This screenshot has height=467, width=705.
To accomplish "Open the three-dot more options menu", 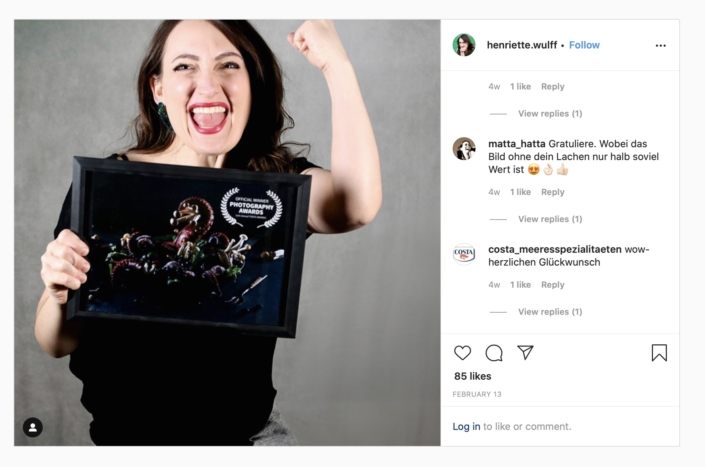I will 660,45.
